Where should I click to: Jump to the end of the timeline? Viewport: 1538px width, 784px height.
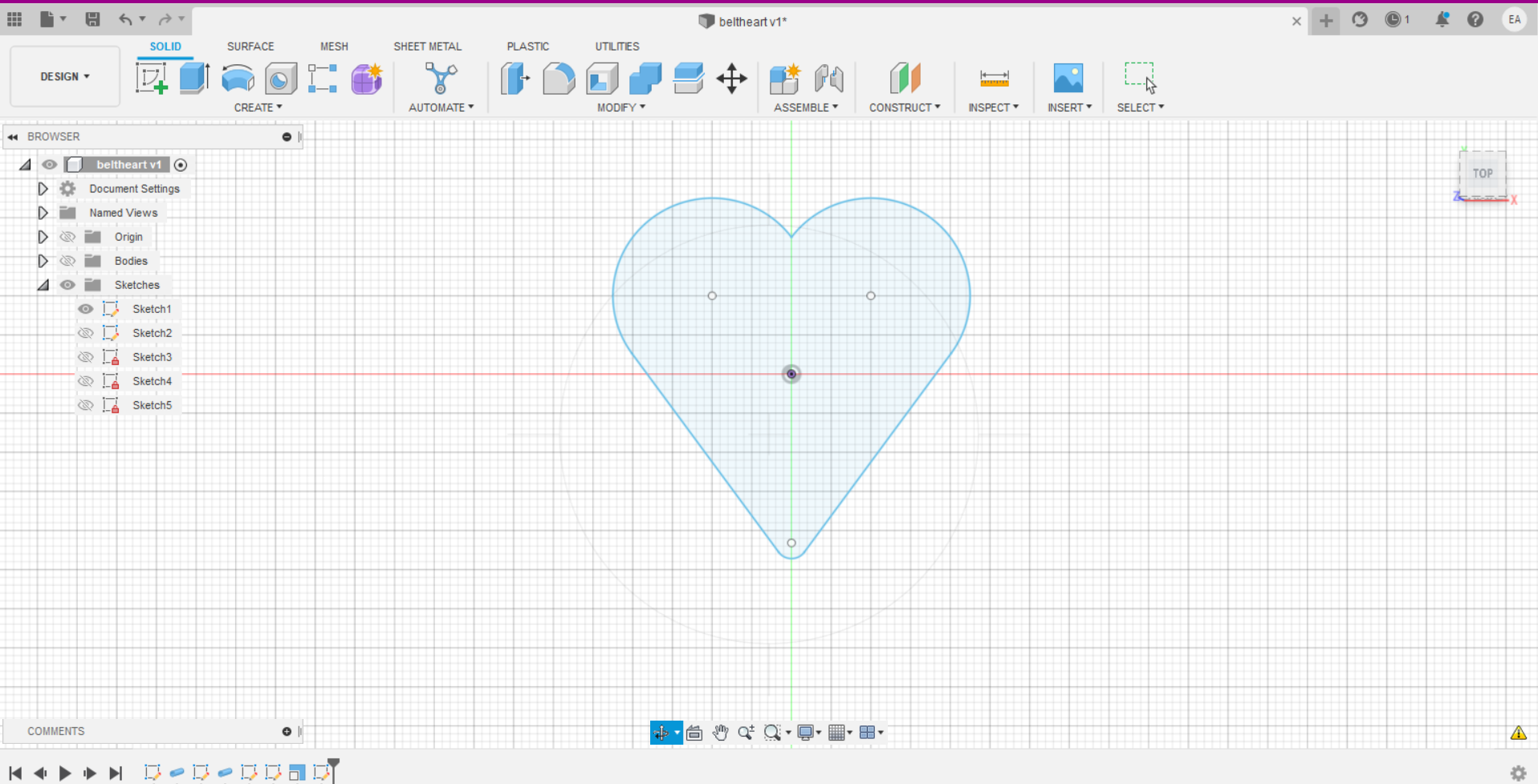[116, 773]
